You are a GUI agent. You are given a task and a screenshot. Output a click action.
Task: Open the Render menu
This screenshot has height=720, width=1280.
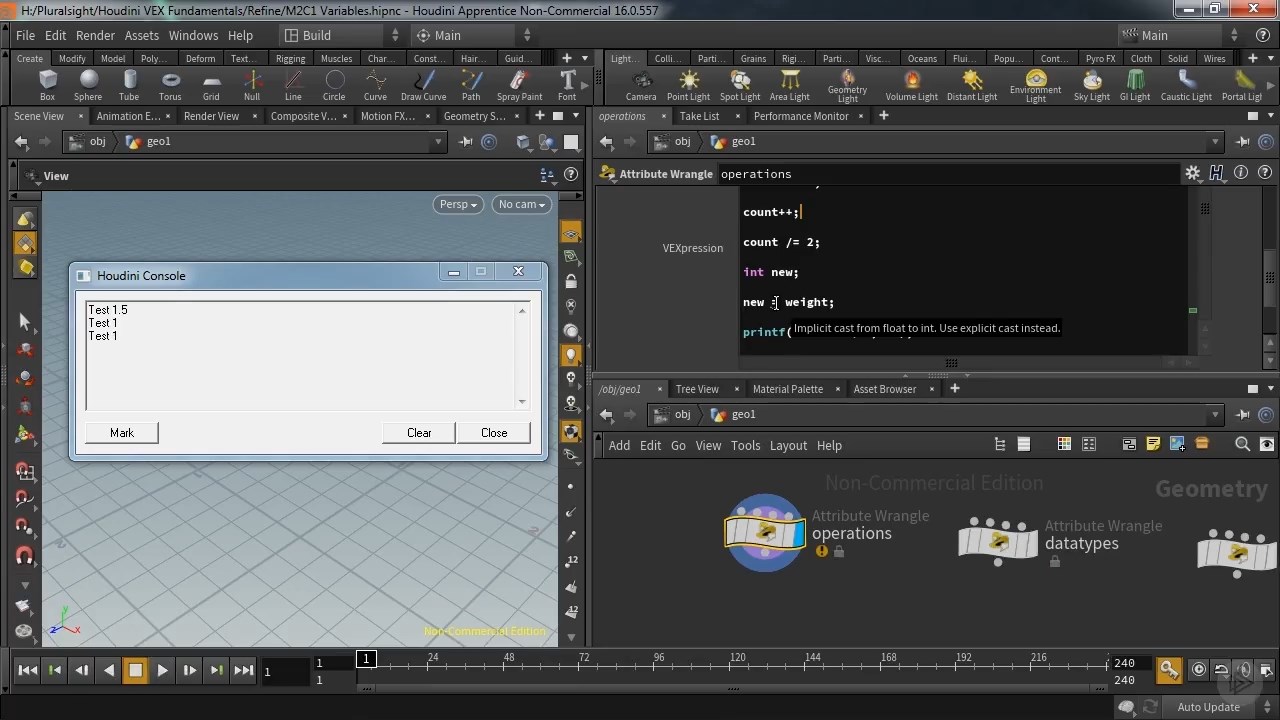coord(95,35)
